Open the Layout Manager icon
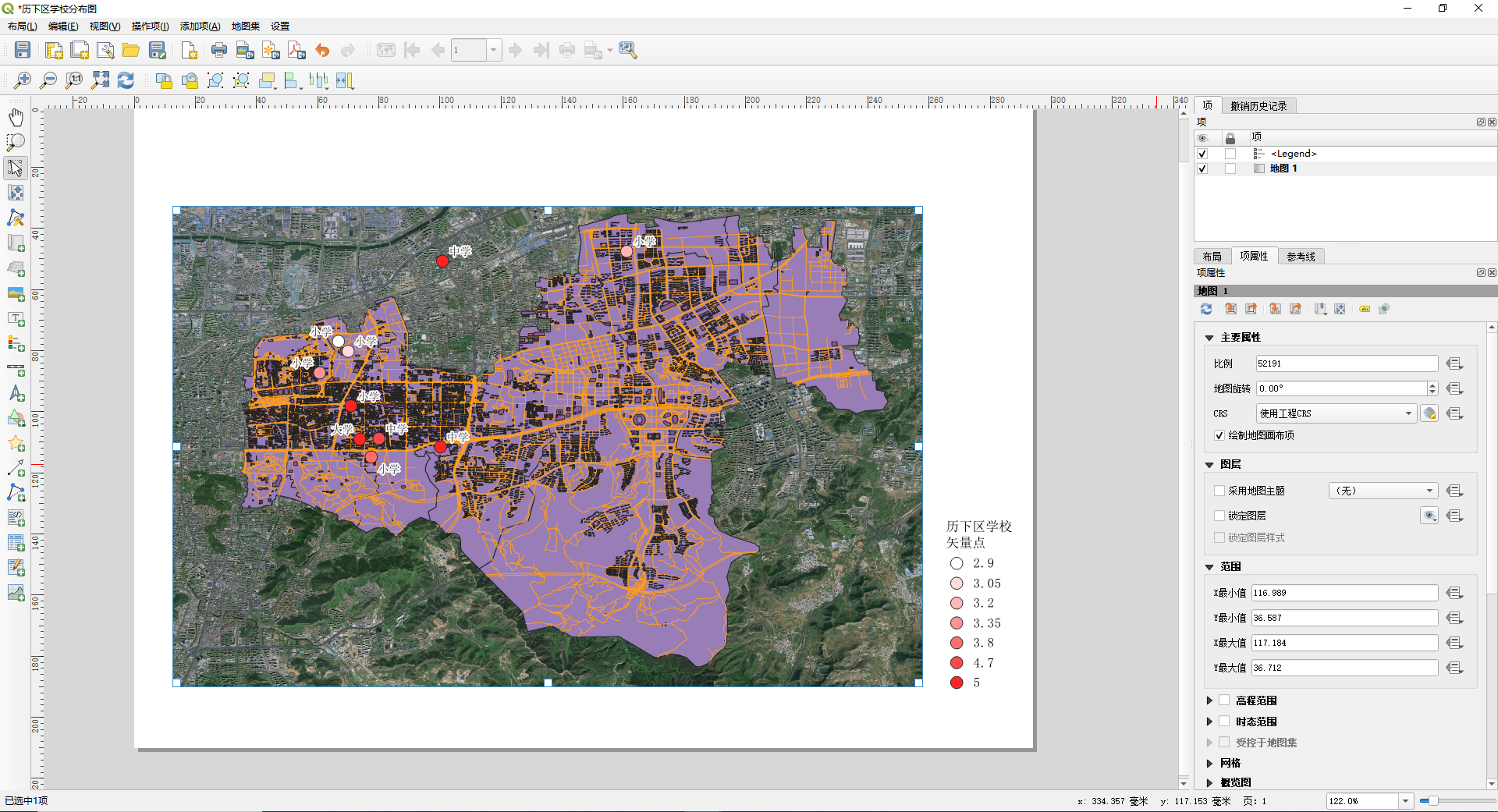1498x812 pixels. (105, 51)
